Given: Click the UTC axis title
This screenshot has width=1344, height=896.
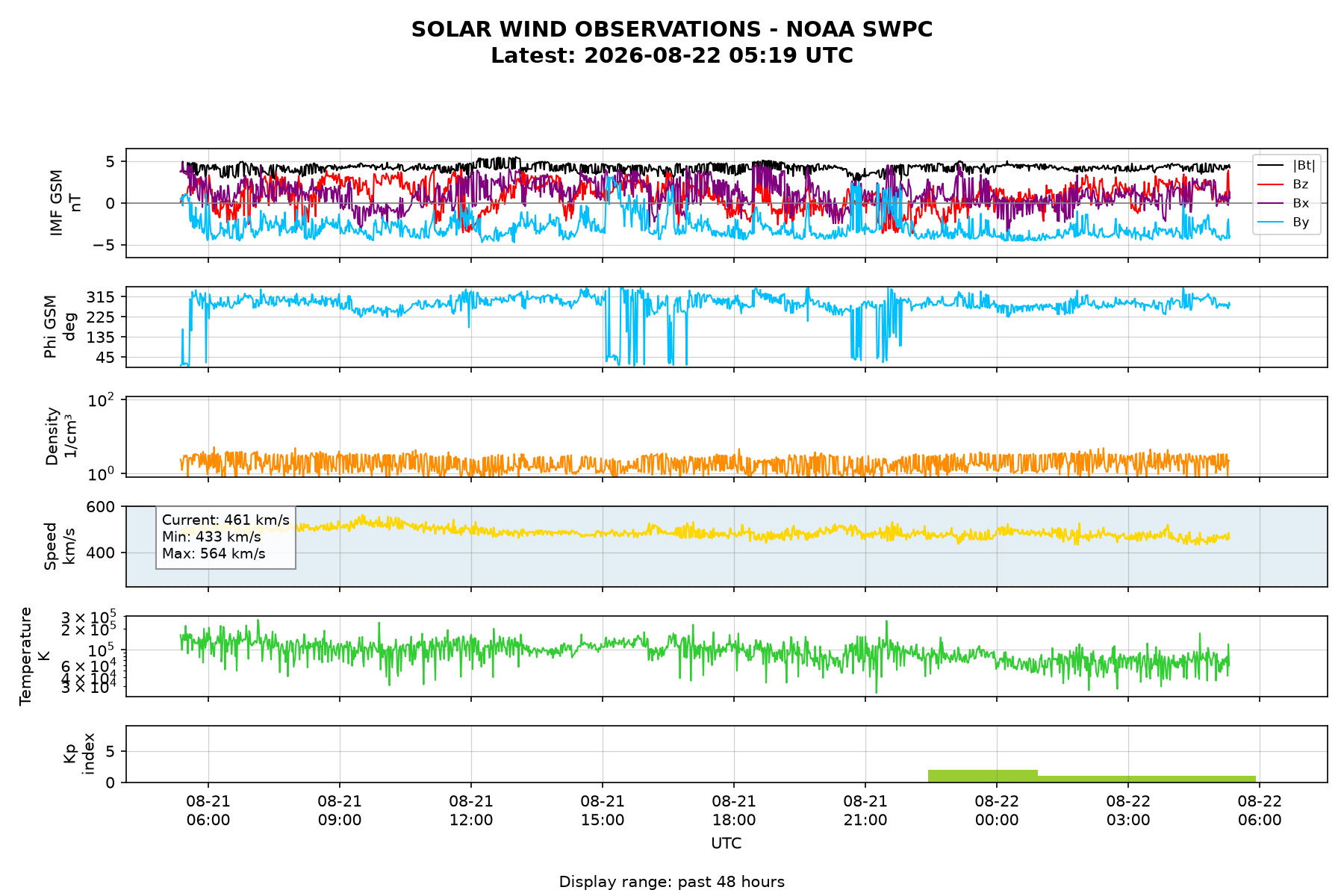Looking at the screenshot, I should coord(727,844).
